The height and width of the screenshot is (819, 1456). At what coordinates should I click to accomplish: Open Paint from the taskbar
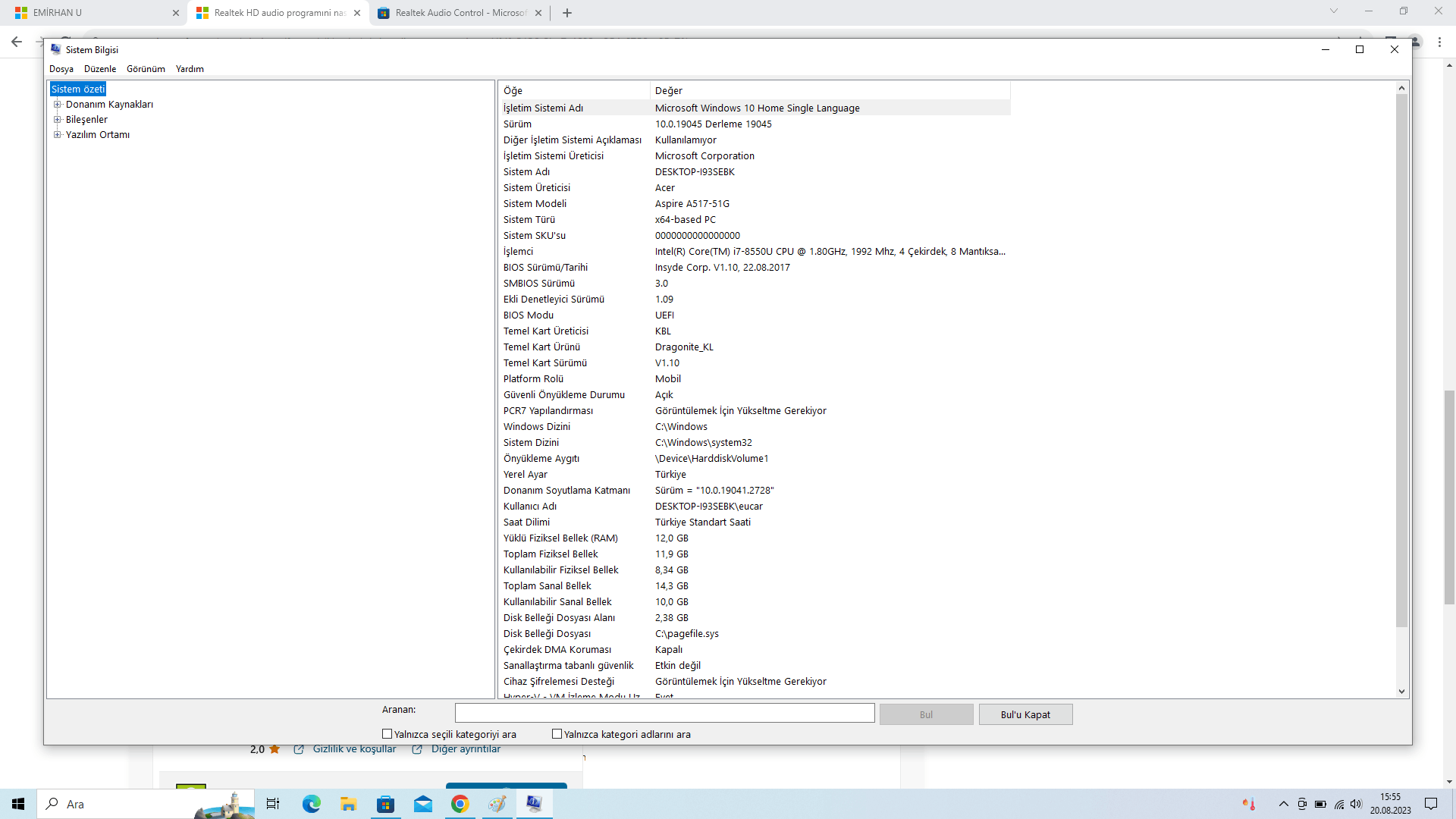[x=497, y=804]
